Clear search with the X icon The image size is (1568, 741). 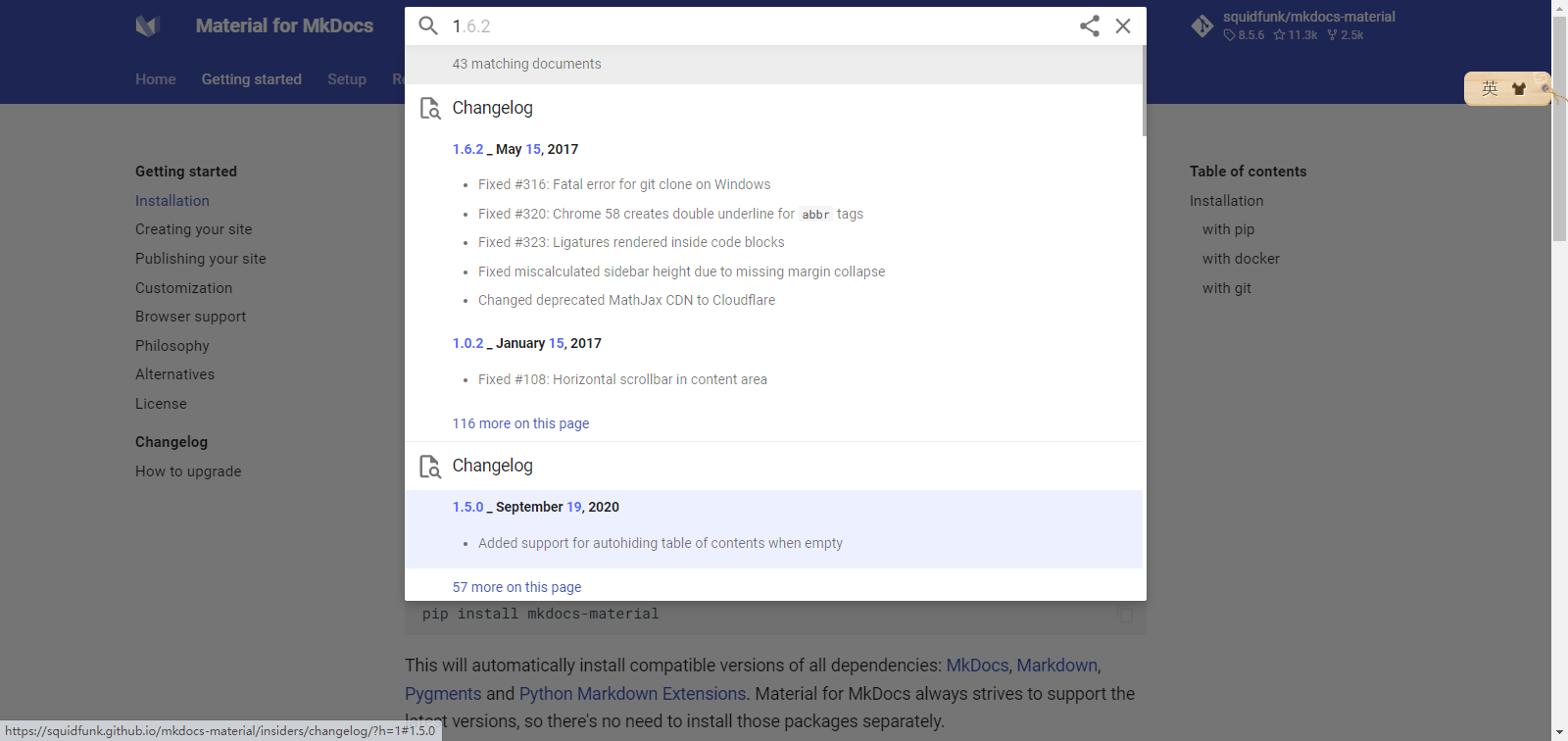pyautogui.click(x=1123, y=26)
